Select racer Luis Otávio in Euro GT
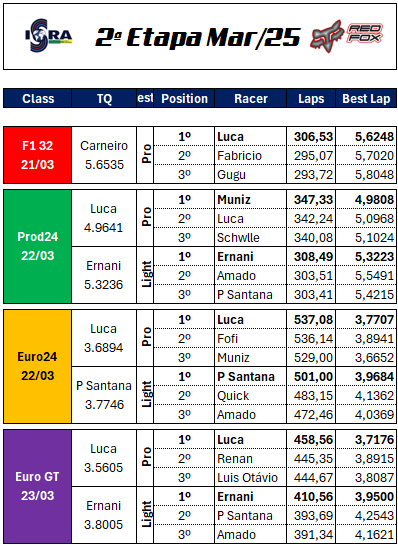 coord(247,477)
